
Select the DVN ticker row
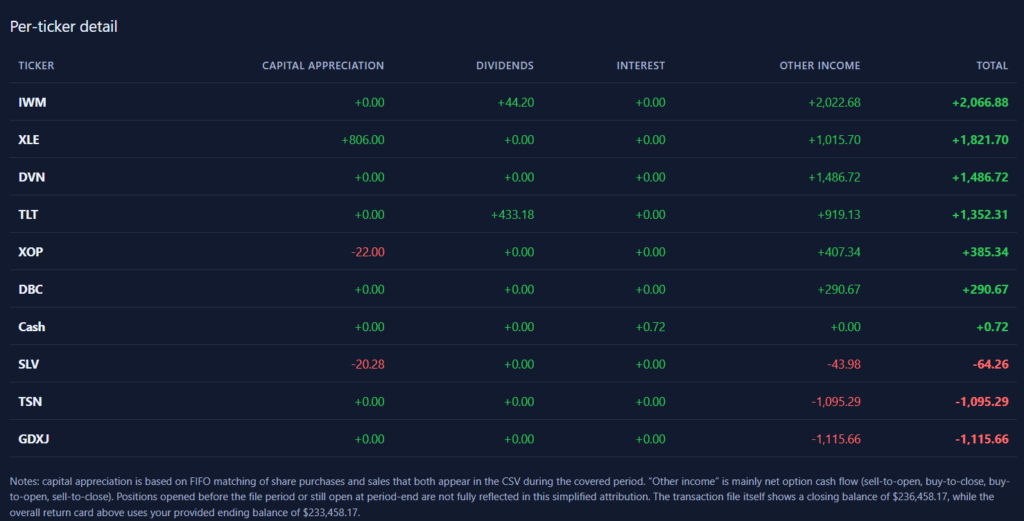(31, 177)
